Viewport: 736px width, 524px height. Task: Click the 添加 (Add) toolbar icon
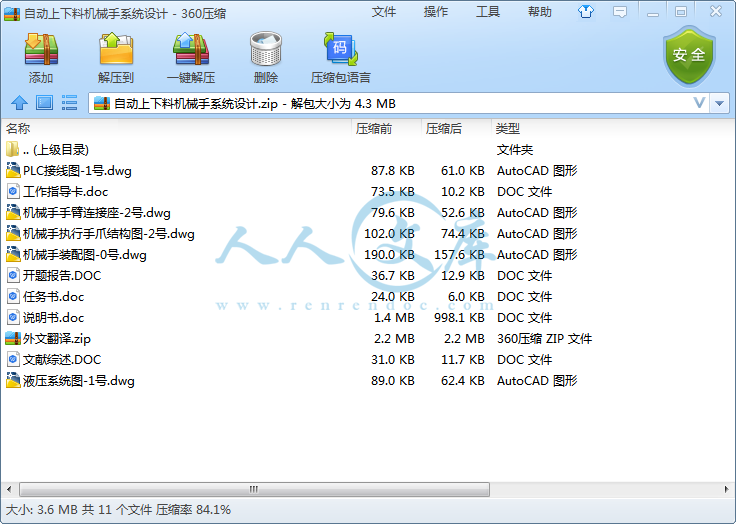[x=41, y=48]
